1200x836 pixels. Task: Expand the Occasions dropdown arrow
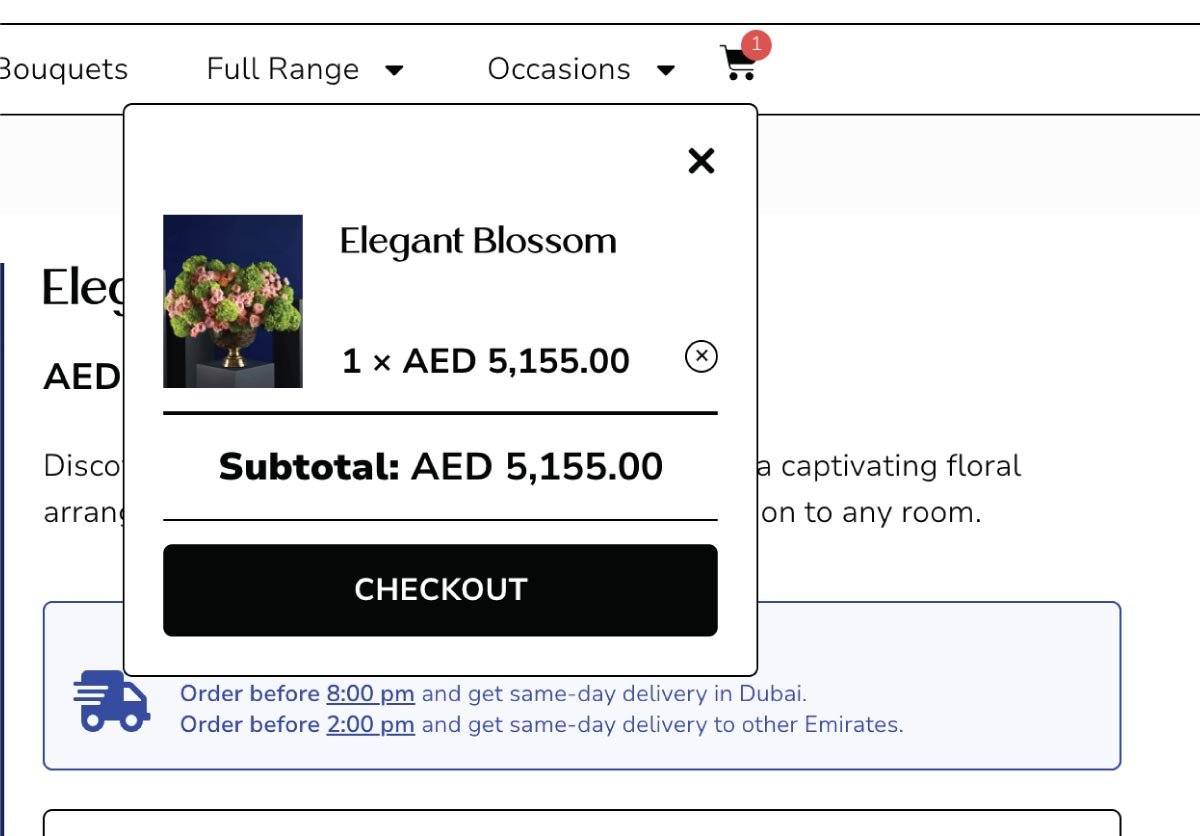666,70
